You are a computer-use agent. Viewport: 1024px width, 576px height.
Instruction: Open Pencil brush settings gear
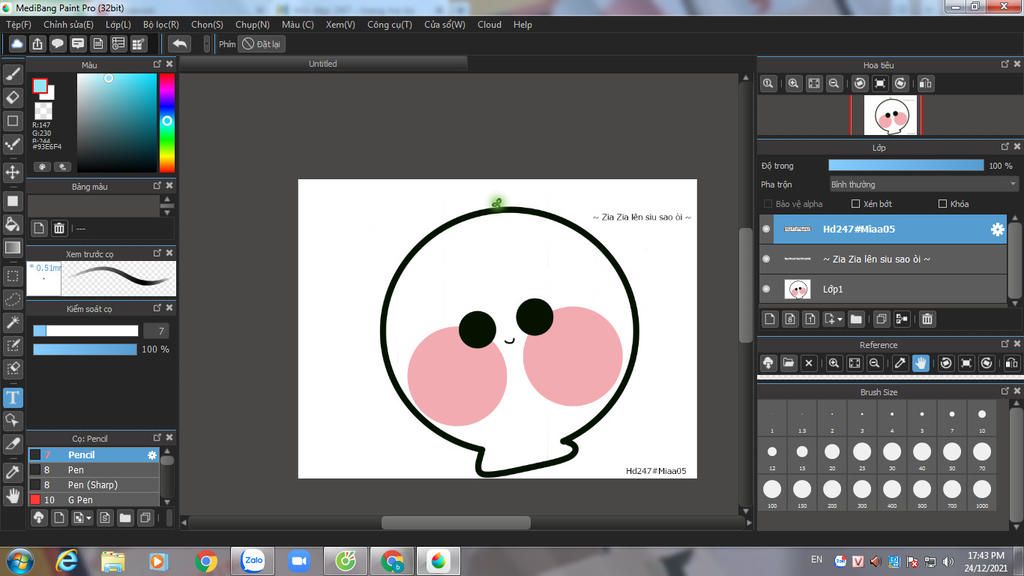pyautogui.click(x=152, y=455)
